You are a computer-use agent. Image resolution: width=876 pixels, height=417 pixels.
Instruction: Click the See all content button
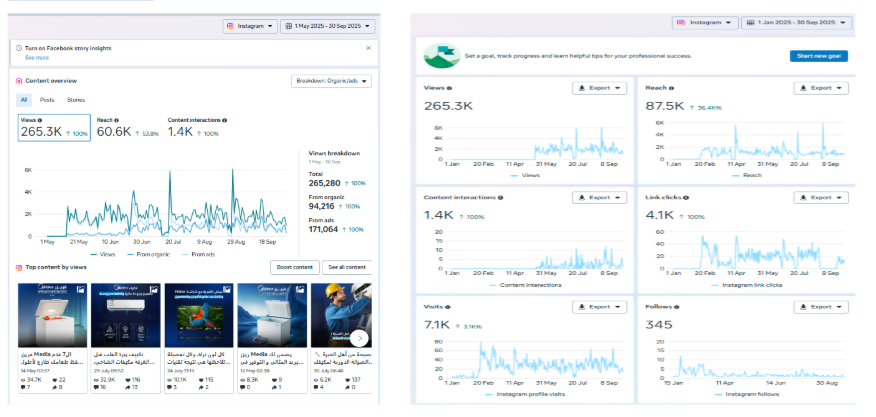(348, 268)
